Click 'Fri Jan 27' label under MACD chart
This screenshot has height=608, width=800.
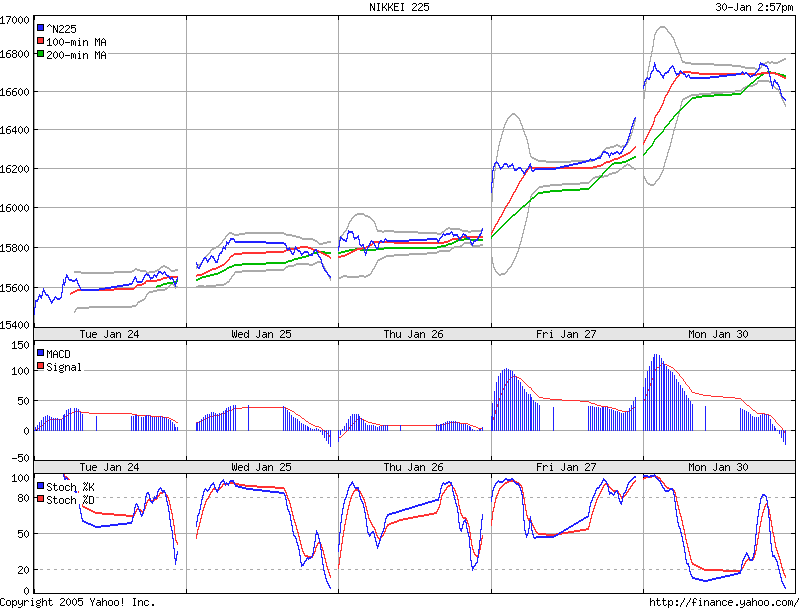[566, 467]
